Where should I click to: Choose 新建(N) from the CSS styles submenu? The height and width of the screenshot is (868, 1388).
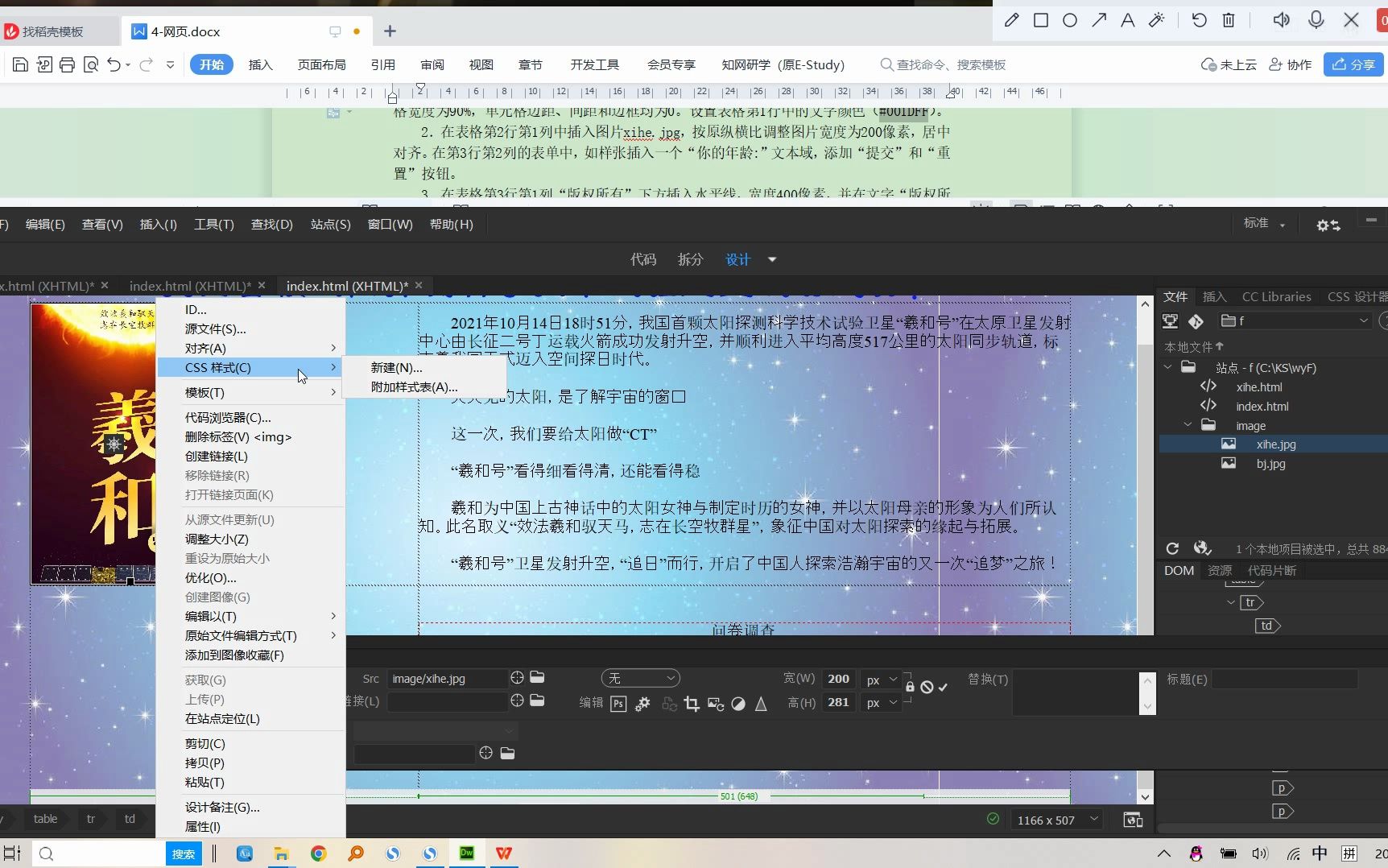click(396, 367)
